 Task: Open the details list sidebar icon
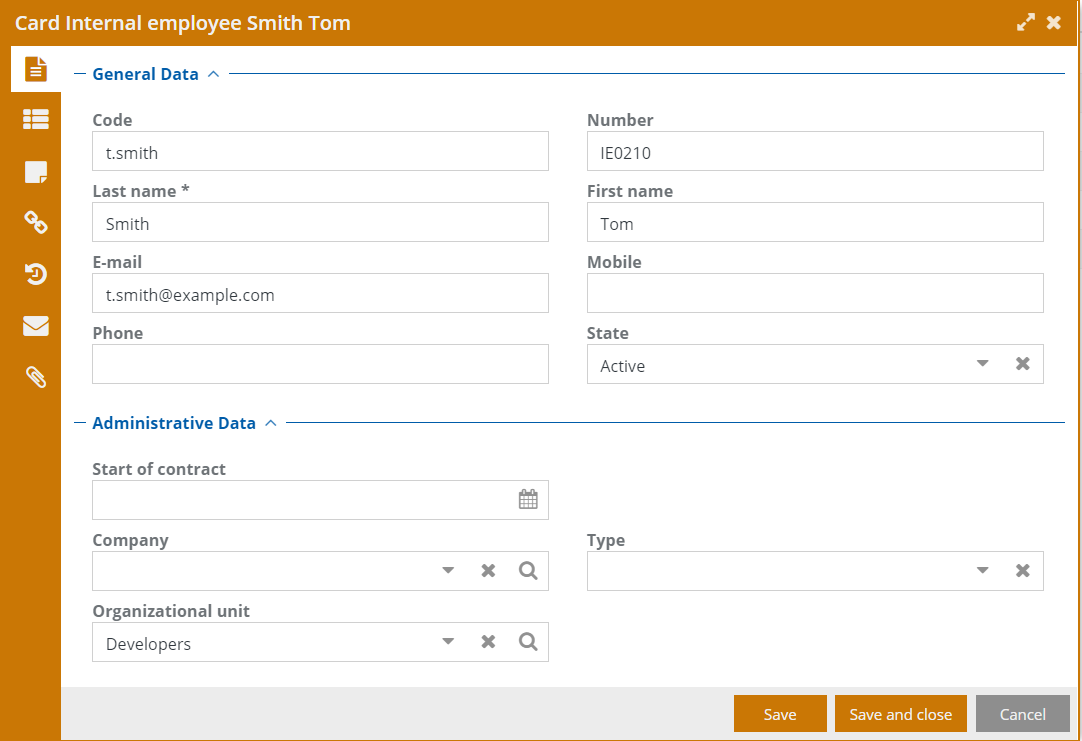click(36, 119)
